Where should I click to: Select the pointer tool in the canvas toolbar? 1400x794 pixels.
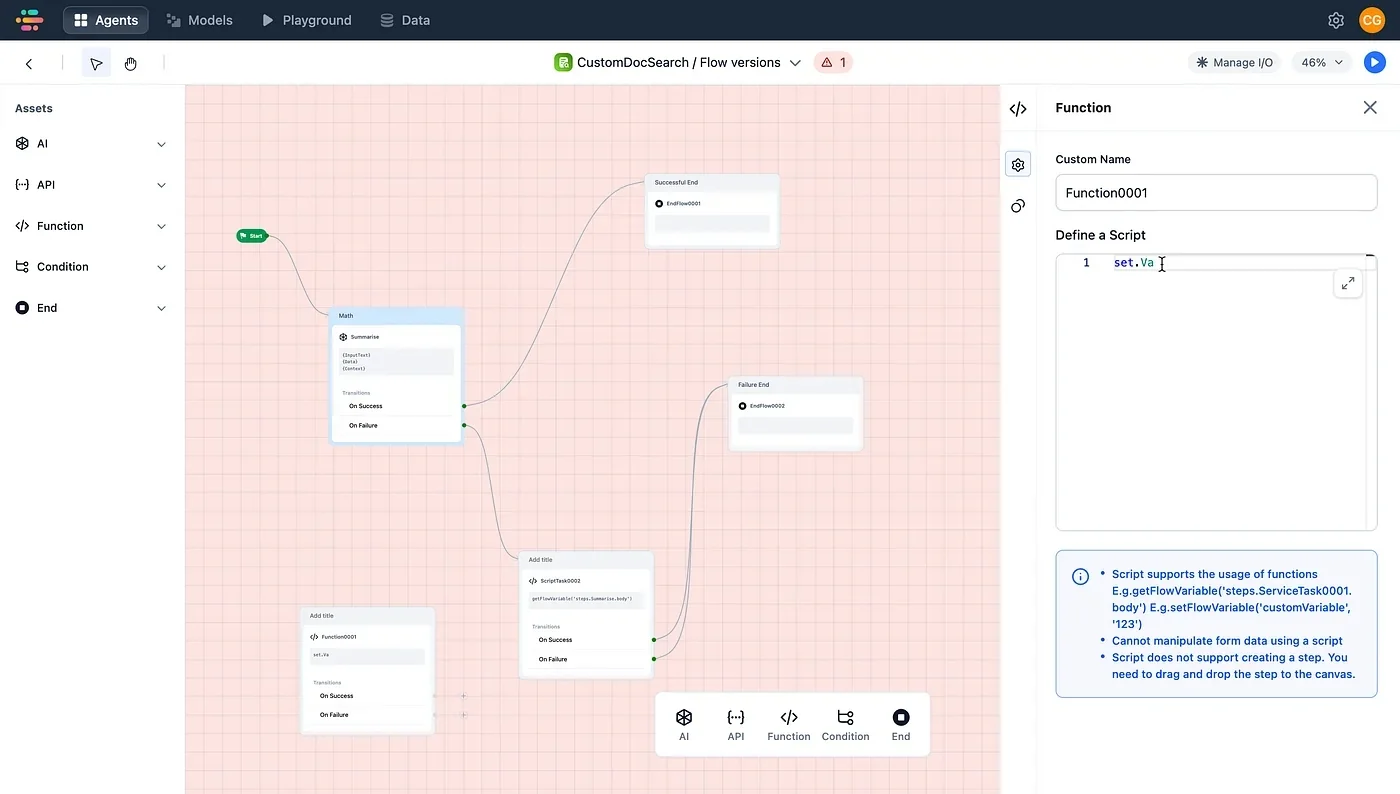96,62
